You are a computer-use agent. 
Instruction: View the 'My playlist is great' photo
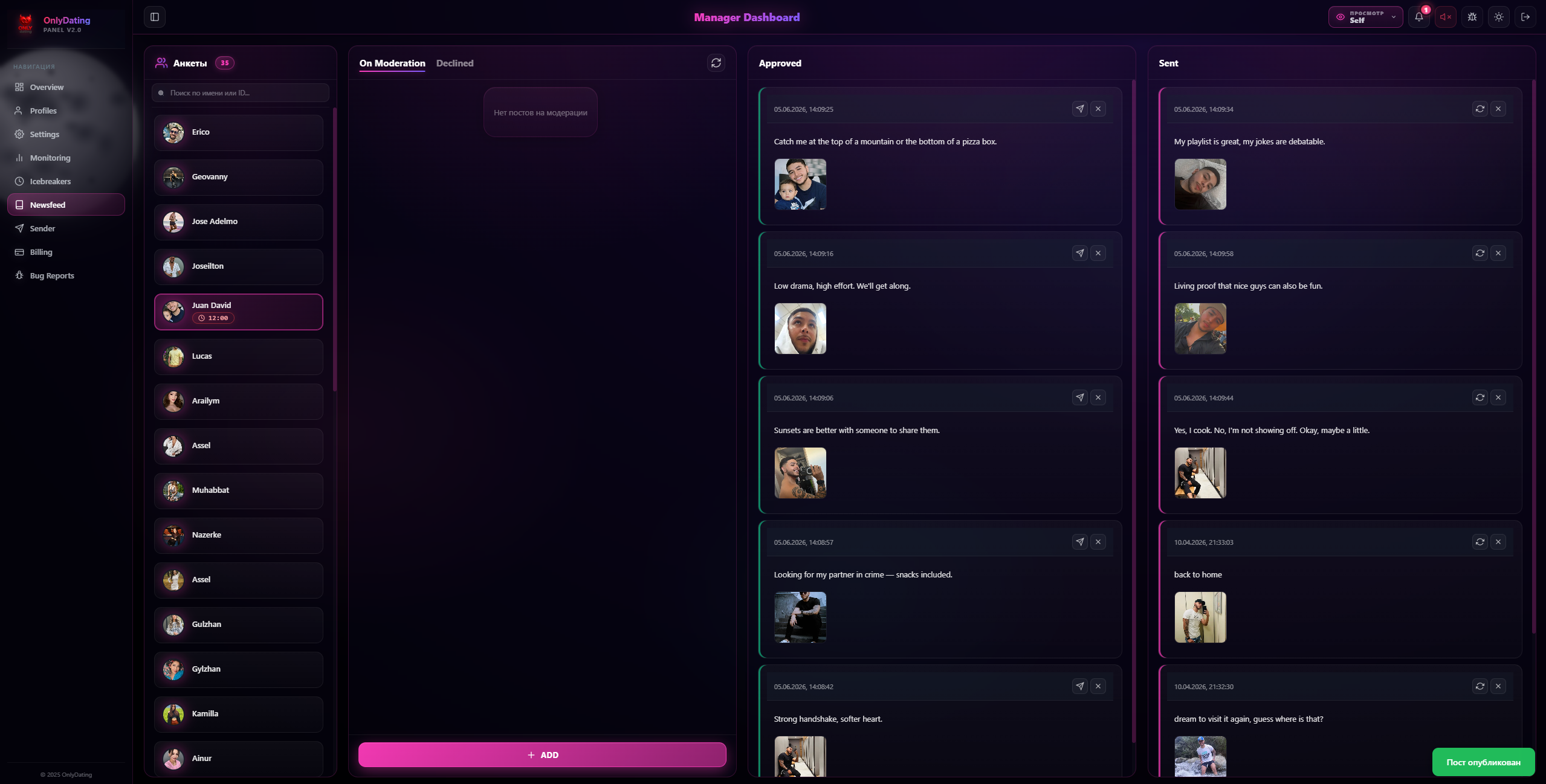1200,184
